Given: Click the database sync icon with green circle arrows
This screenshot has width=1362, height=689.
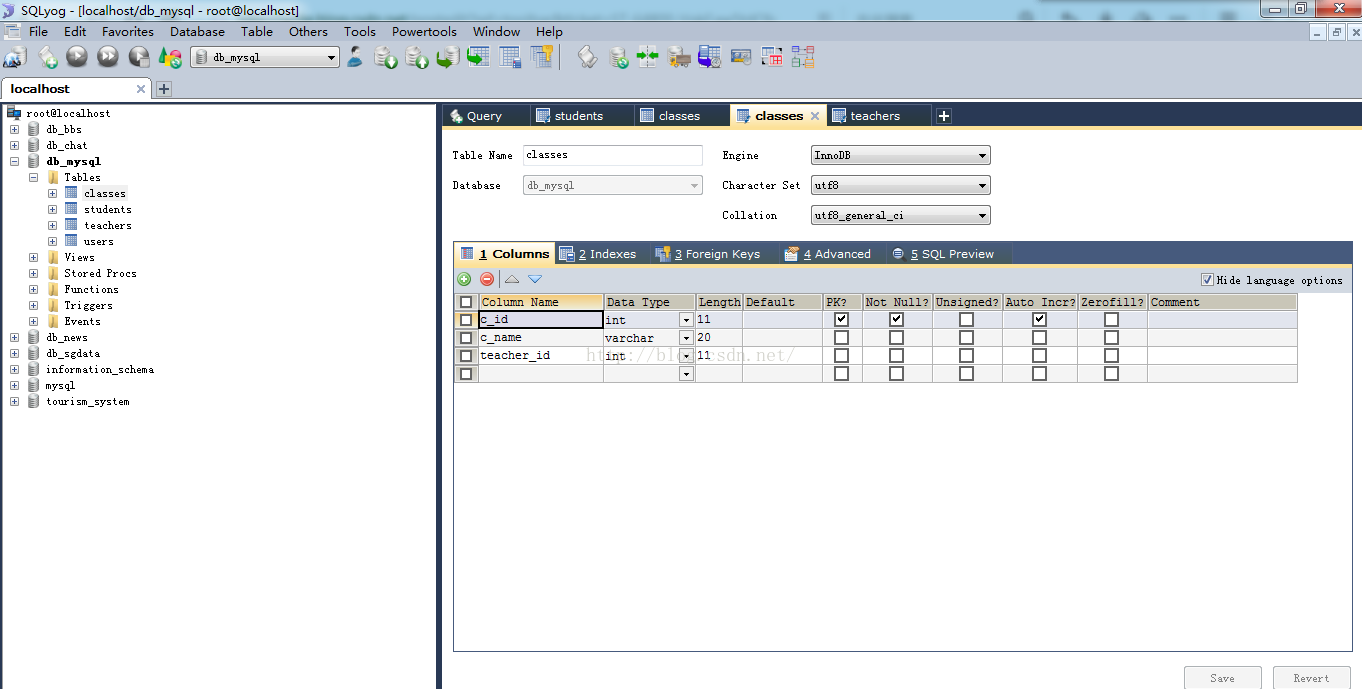Looking at the screenshot, I should coord(619,57).
